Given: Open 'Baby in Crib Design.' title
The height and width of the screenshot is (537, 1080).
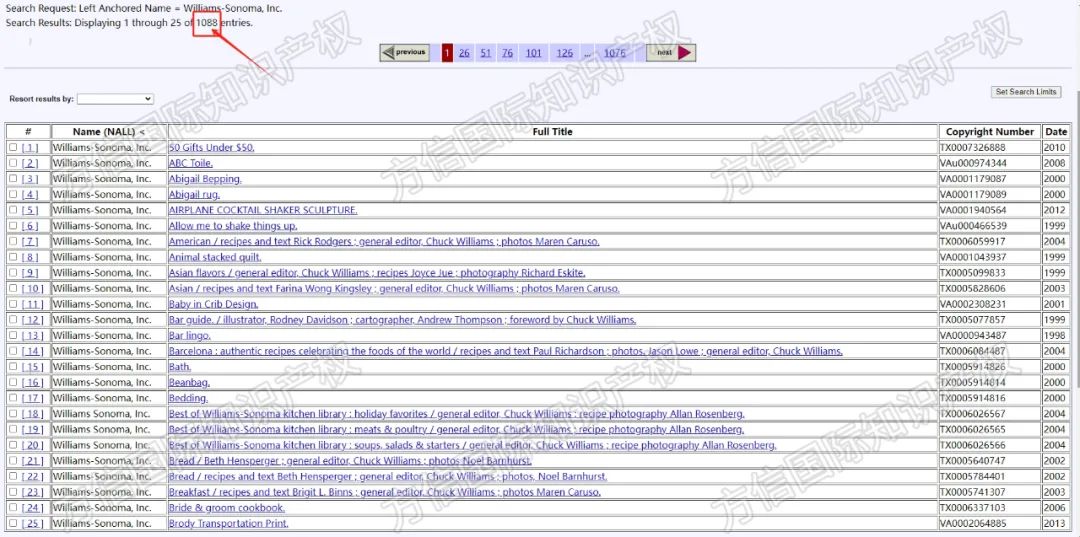Looking at the screenshot, I should click(214, 304).
